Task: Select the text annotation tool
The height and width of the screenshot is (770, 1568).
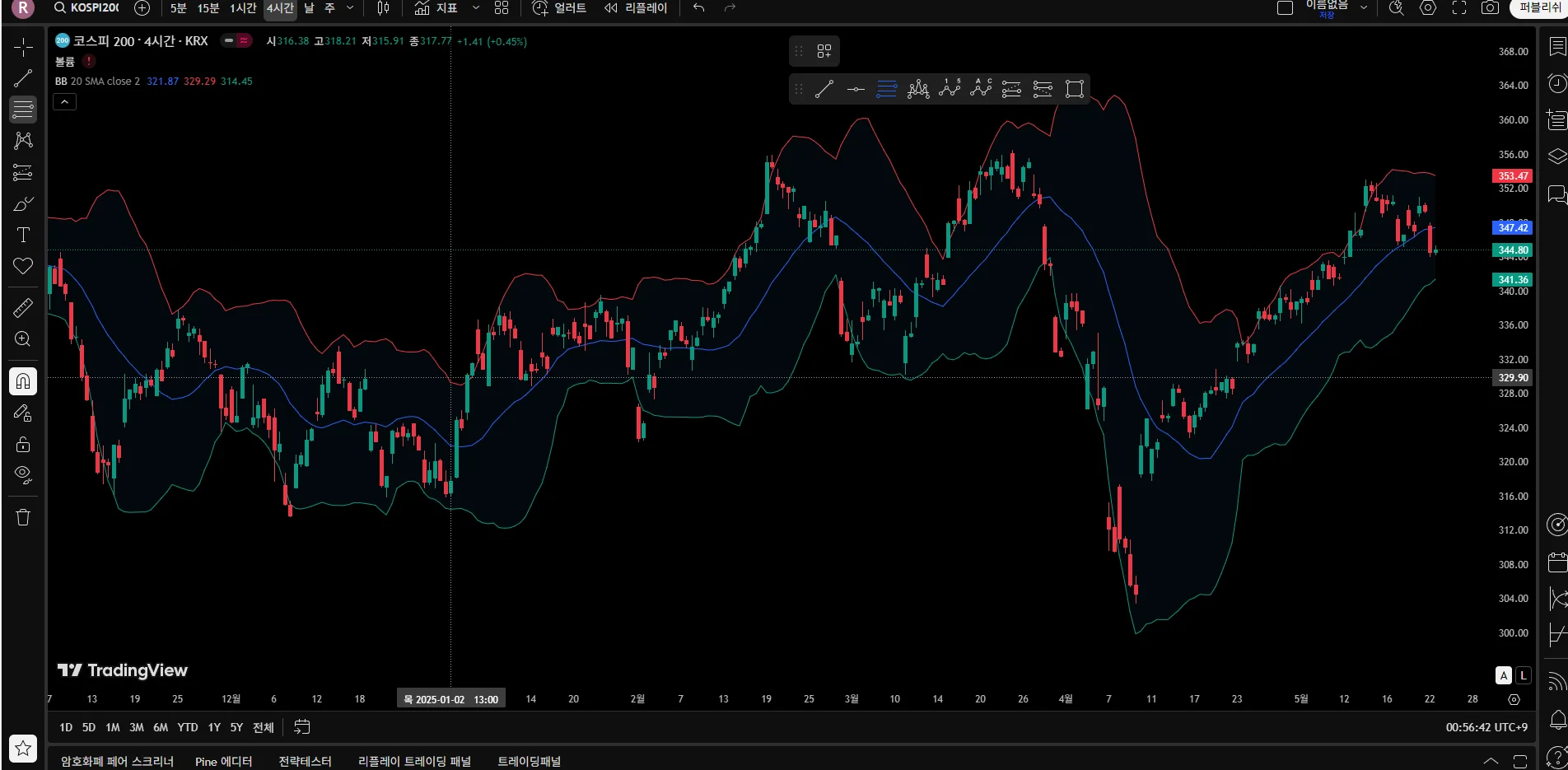Action: [23, 236]
